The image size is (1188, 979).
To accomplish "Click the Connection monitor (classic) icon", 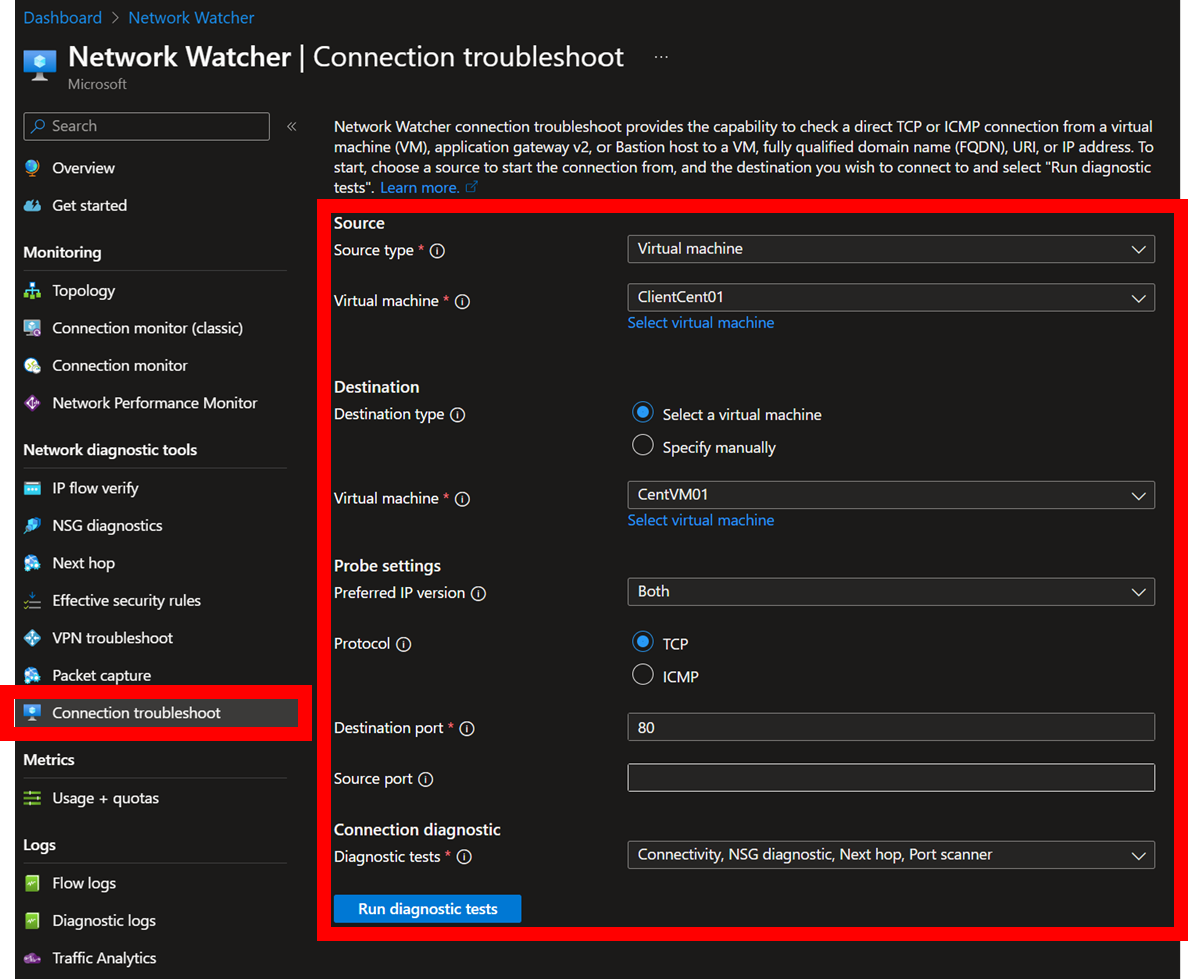I will click(32, 328).
